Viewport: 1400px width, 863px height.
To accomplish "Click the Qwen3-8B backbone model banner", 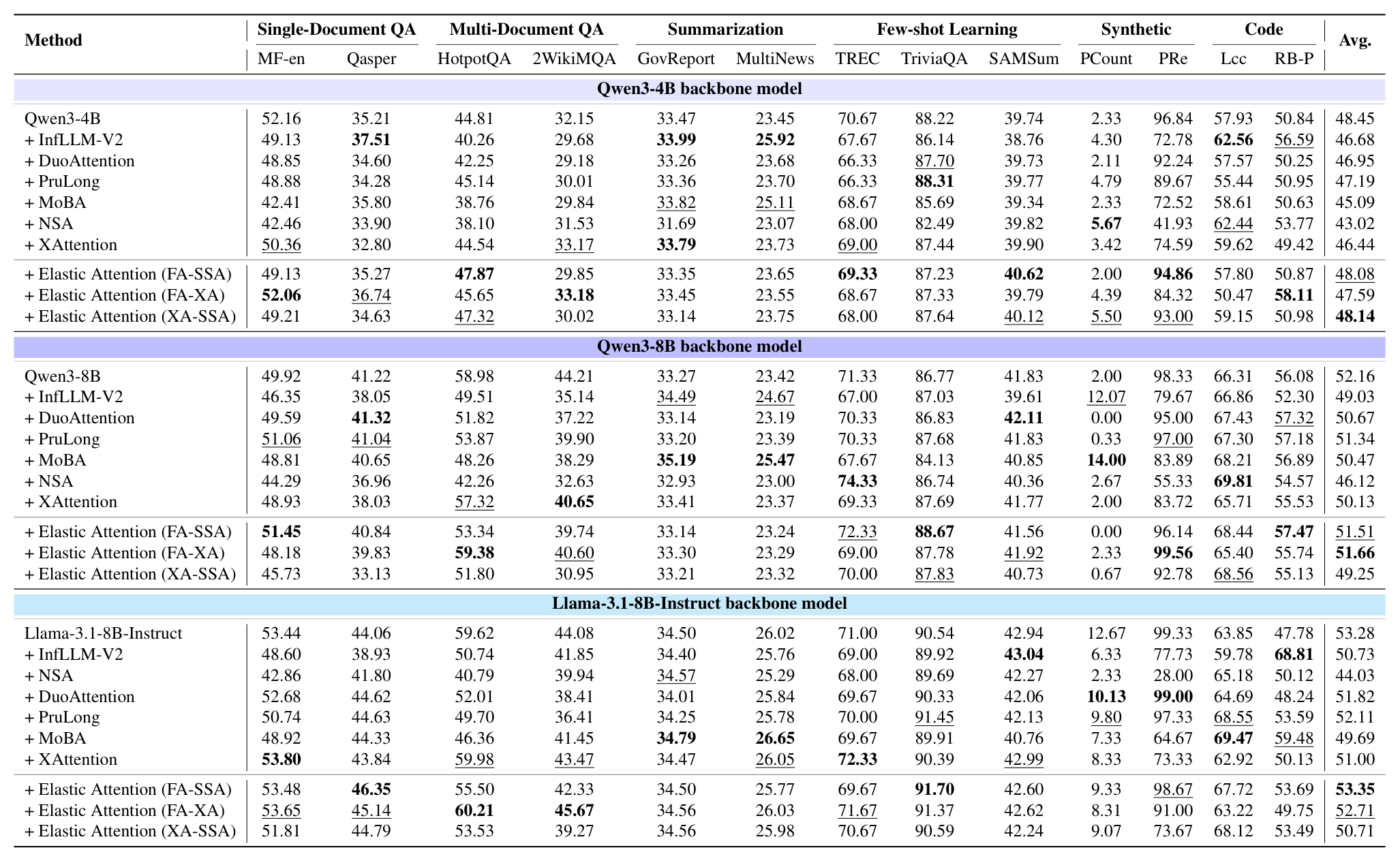I will [699, 346].
